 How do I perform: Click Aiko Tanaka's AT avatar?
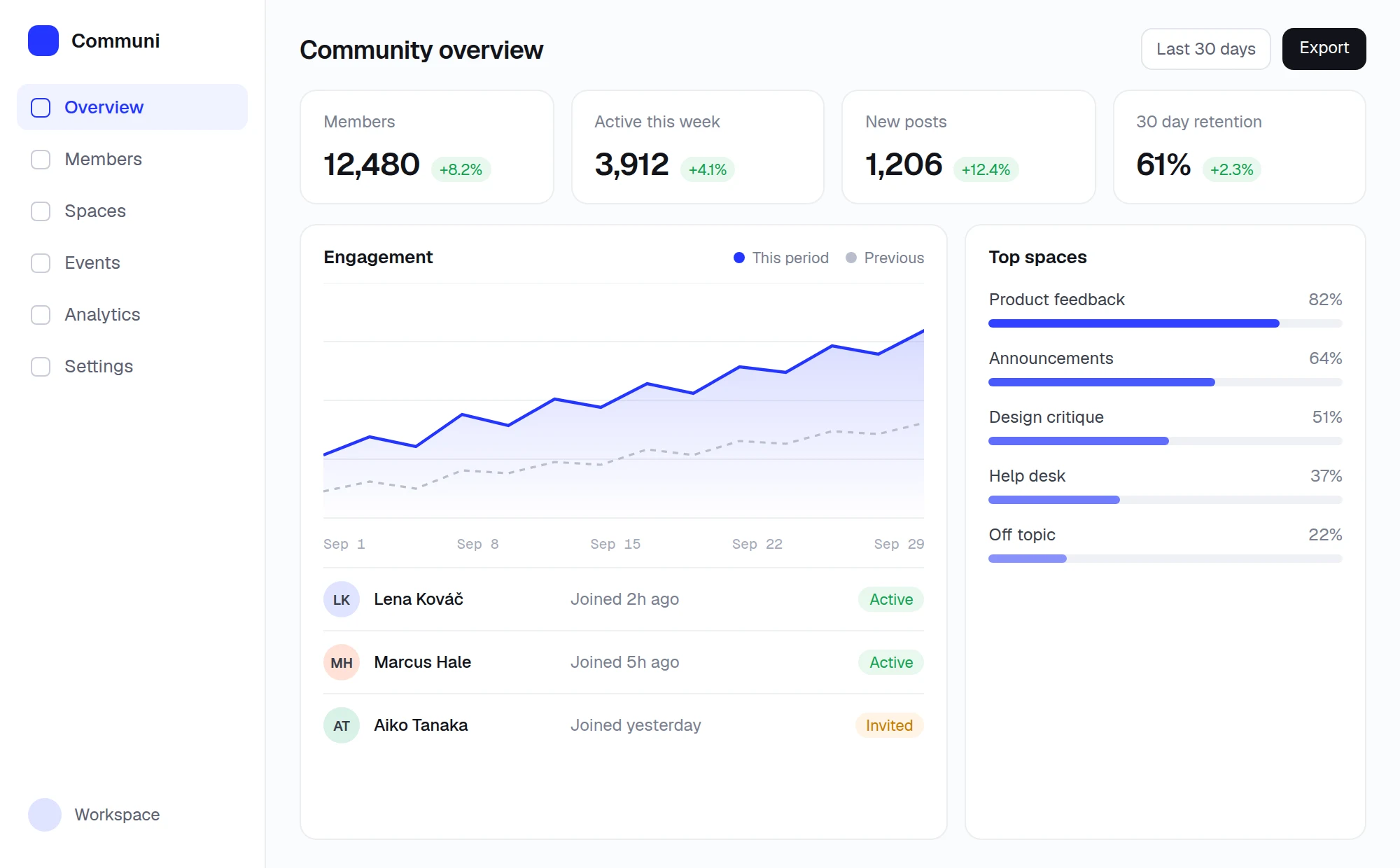342,725
